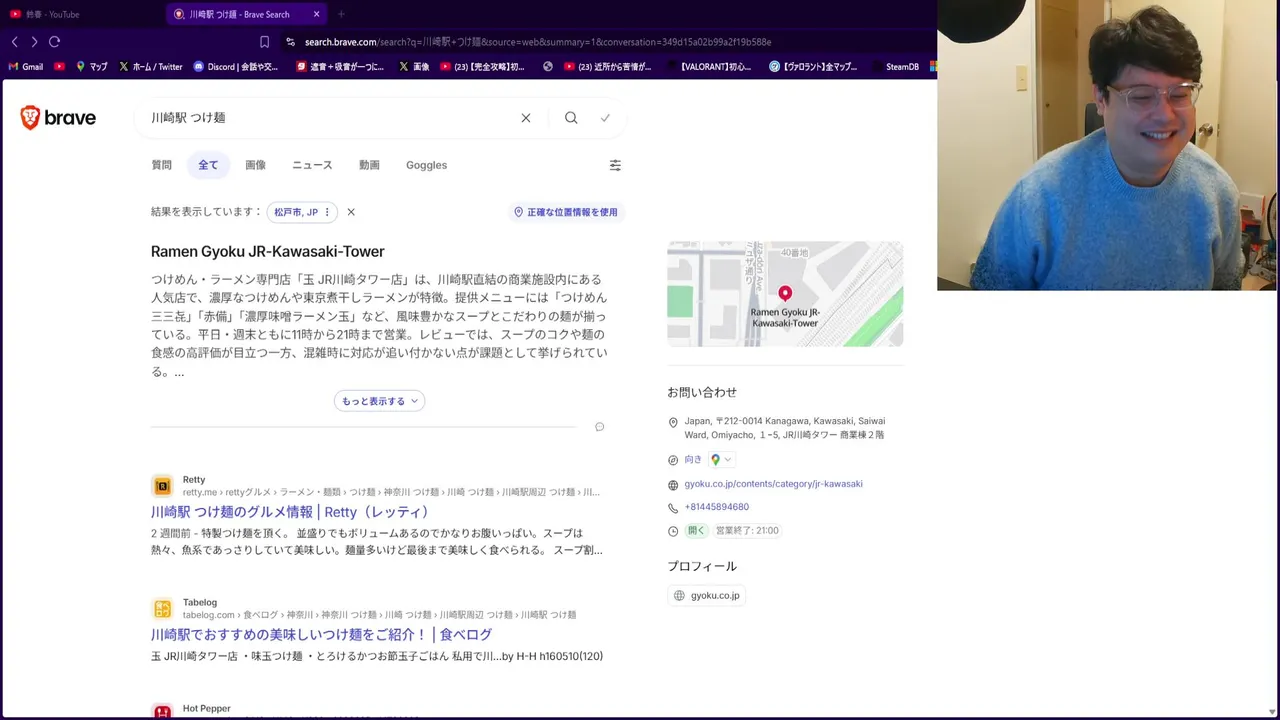Image resolution: width=1280 pixels, height=720 pixels.
Task: Expand opening hours next to 開く
Action: (x=747, y=531)
